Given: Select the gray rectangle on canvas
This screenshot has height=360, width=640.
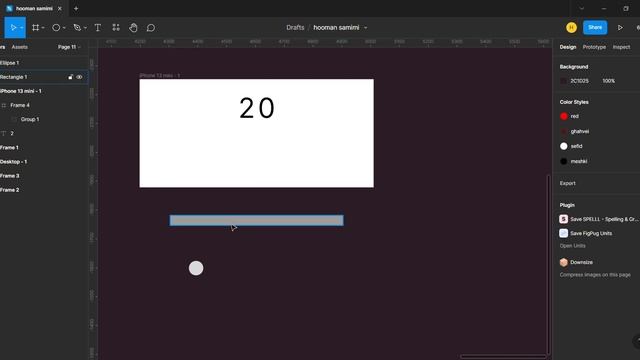Looking at the screenshot, I should click(256, 220).
